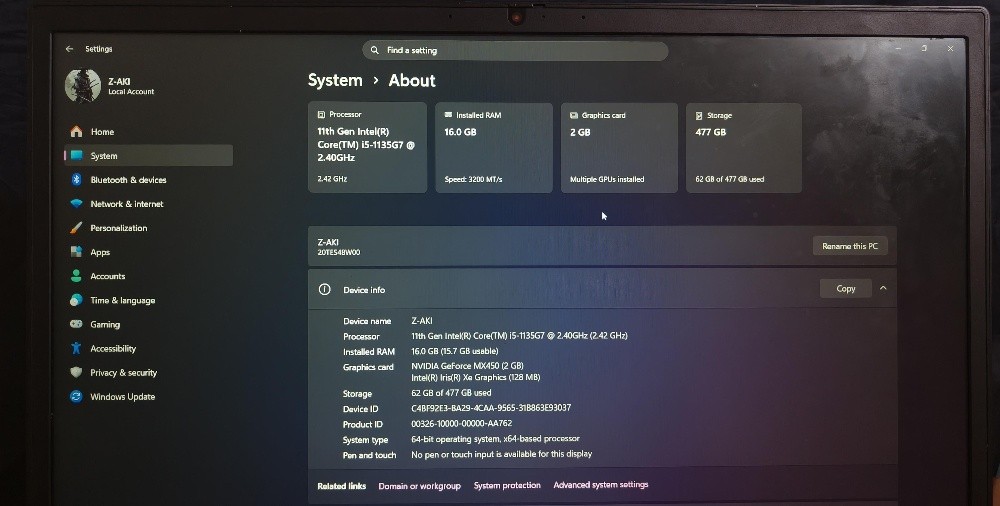Select Time & language menu item

point(148,301)
